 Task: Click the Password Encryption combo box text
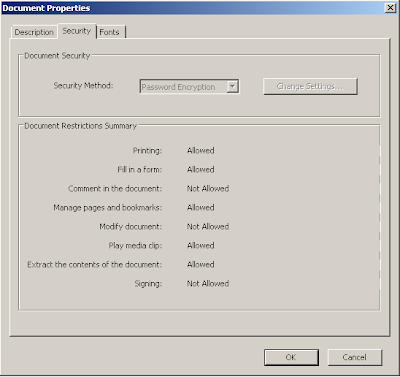tap(179, 87)
